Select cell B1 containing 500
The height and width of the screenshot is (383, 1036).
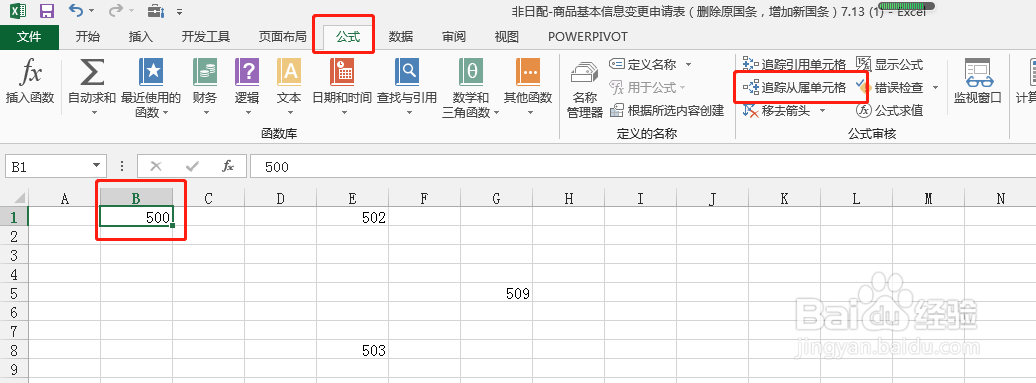coord(137,217)
